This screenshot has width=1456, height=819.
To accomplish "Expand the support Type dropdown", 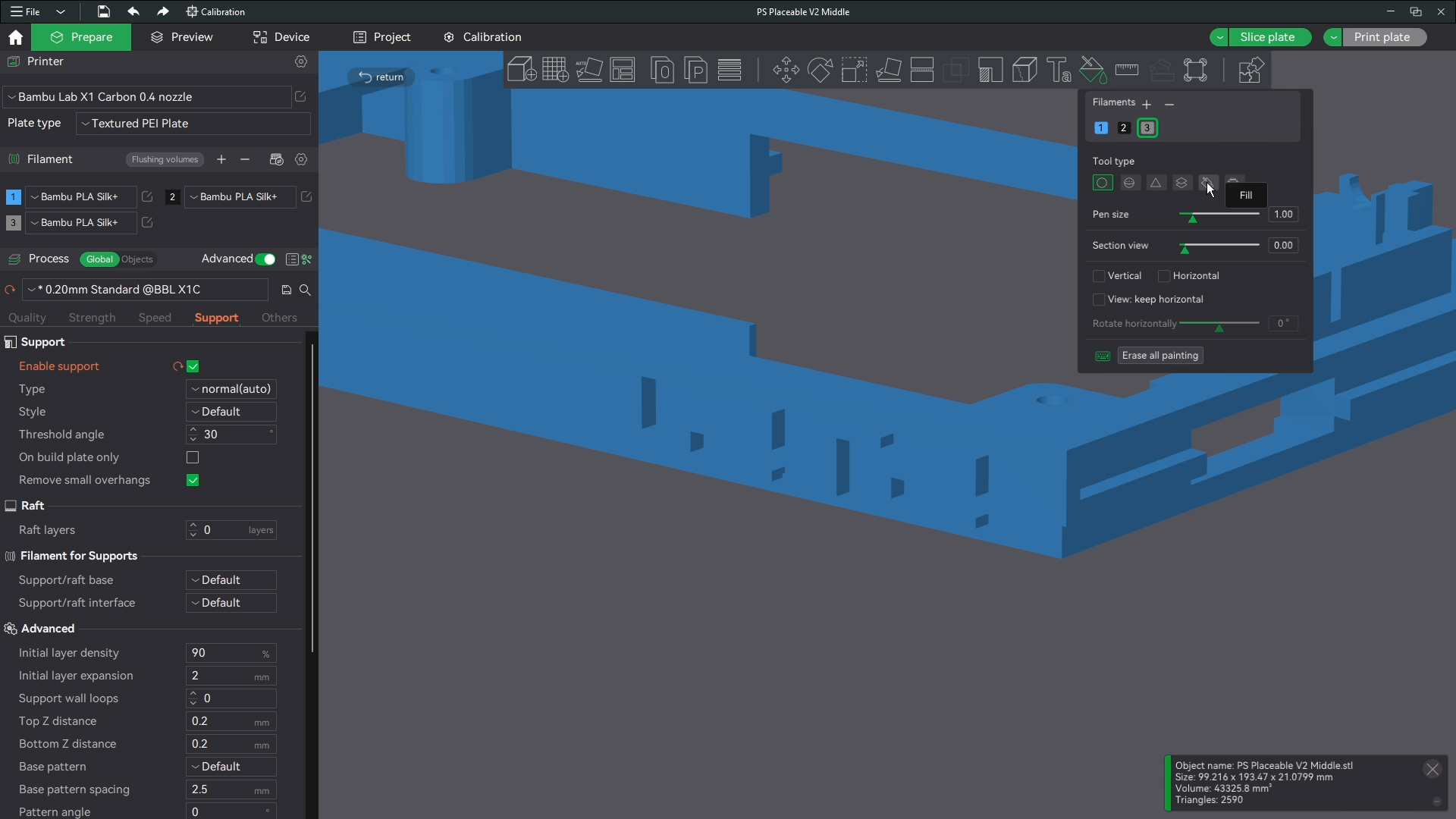I will click(231, 389).
